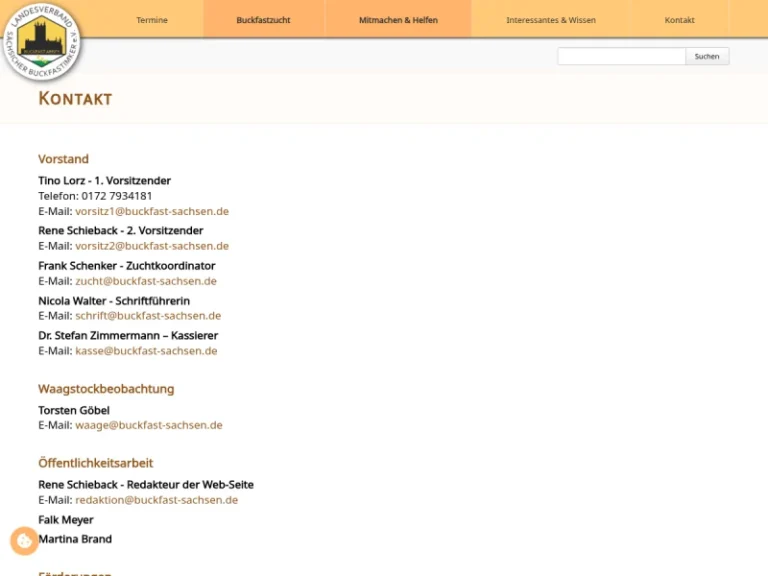Screen dimensions: 768x576
Task: Select the Kontakt navigation item
Action: 679,20
